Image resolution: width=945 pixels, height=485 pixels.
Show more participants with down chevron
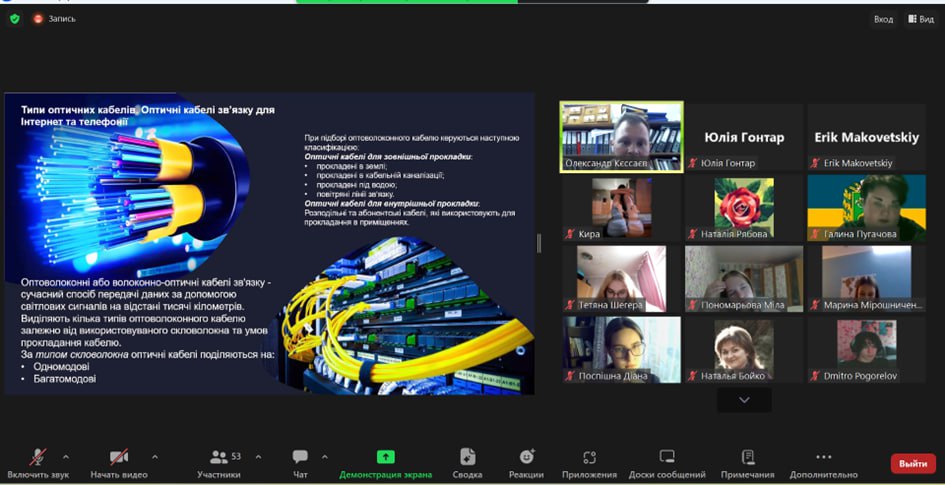(744, 400)
